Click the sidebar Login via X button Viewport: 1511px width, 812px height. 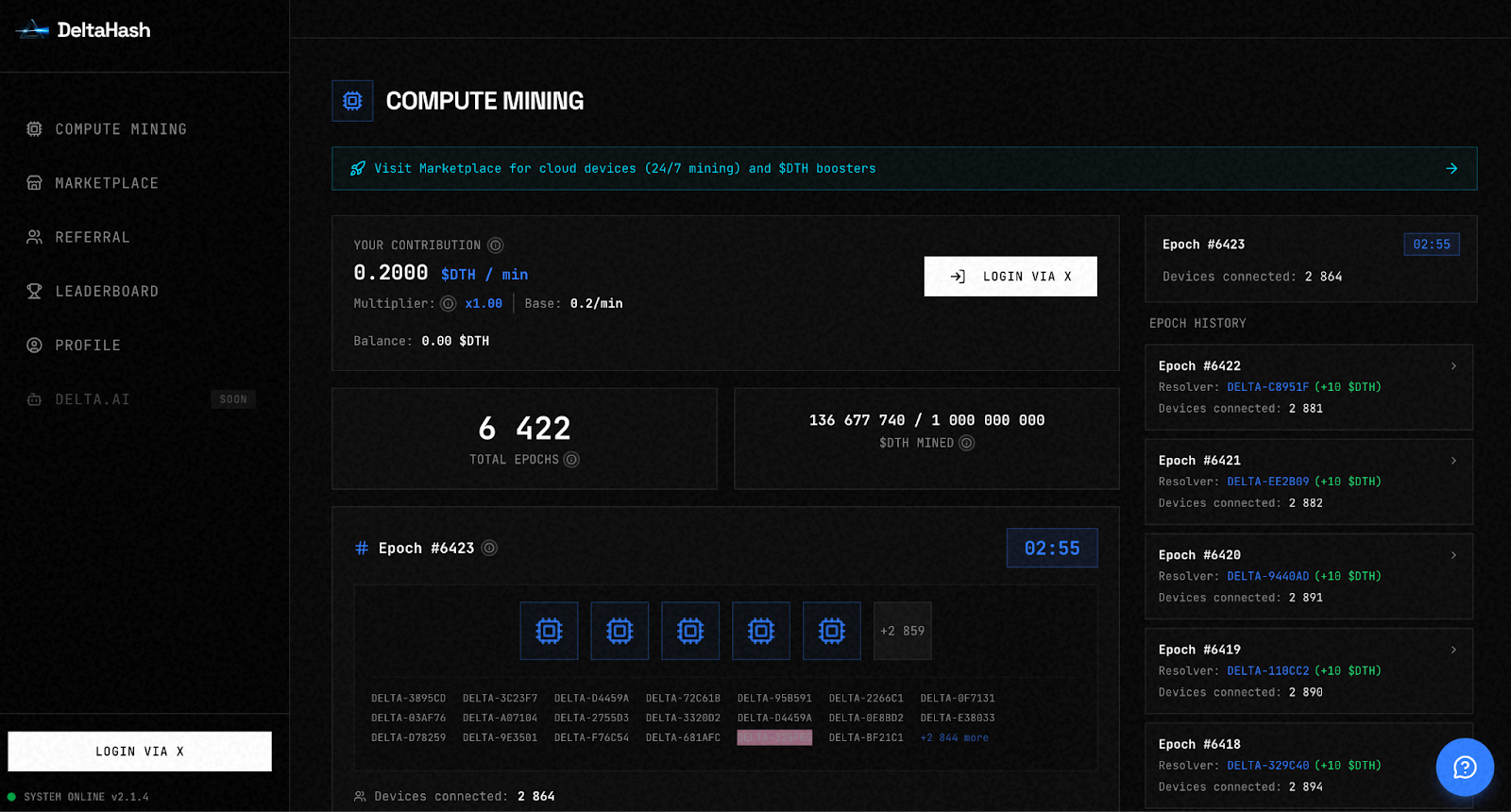point(140,752)
